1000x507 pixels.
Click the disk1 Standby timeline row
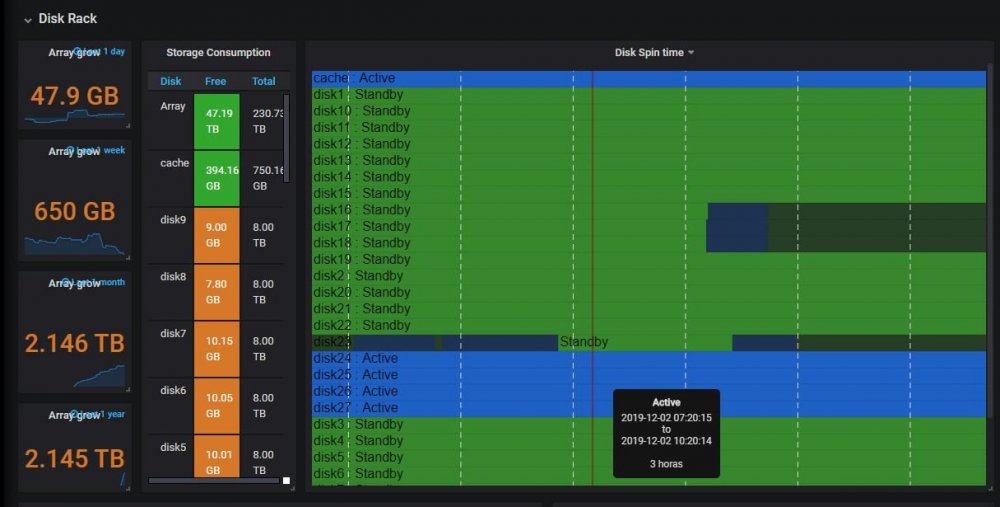click(649, 95)
